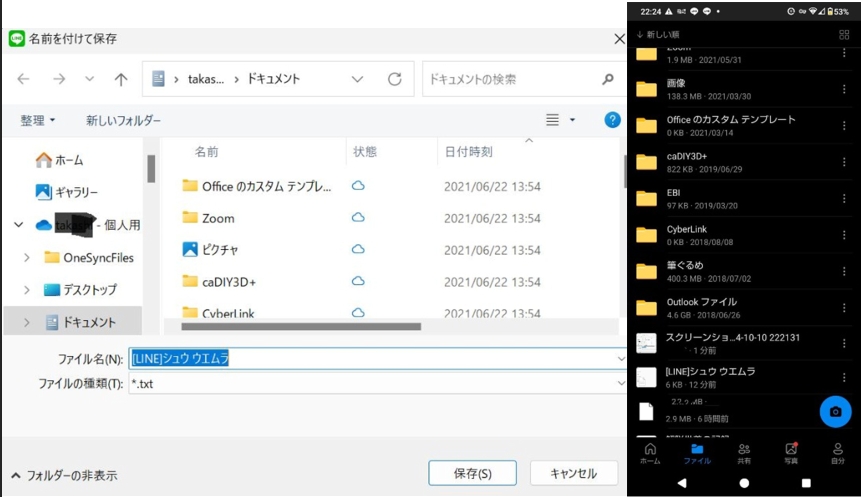Switch to 共有 tab on phone
Viewport: 861px width, 497px height.
pos(744,454)
